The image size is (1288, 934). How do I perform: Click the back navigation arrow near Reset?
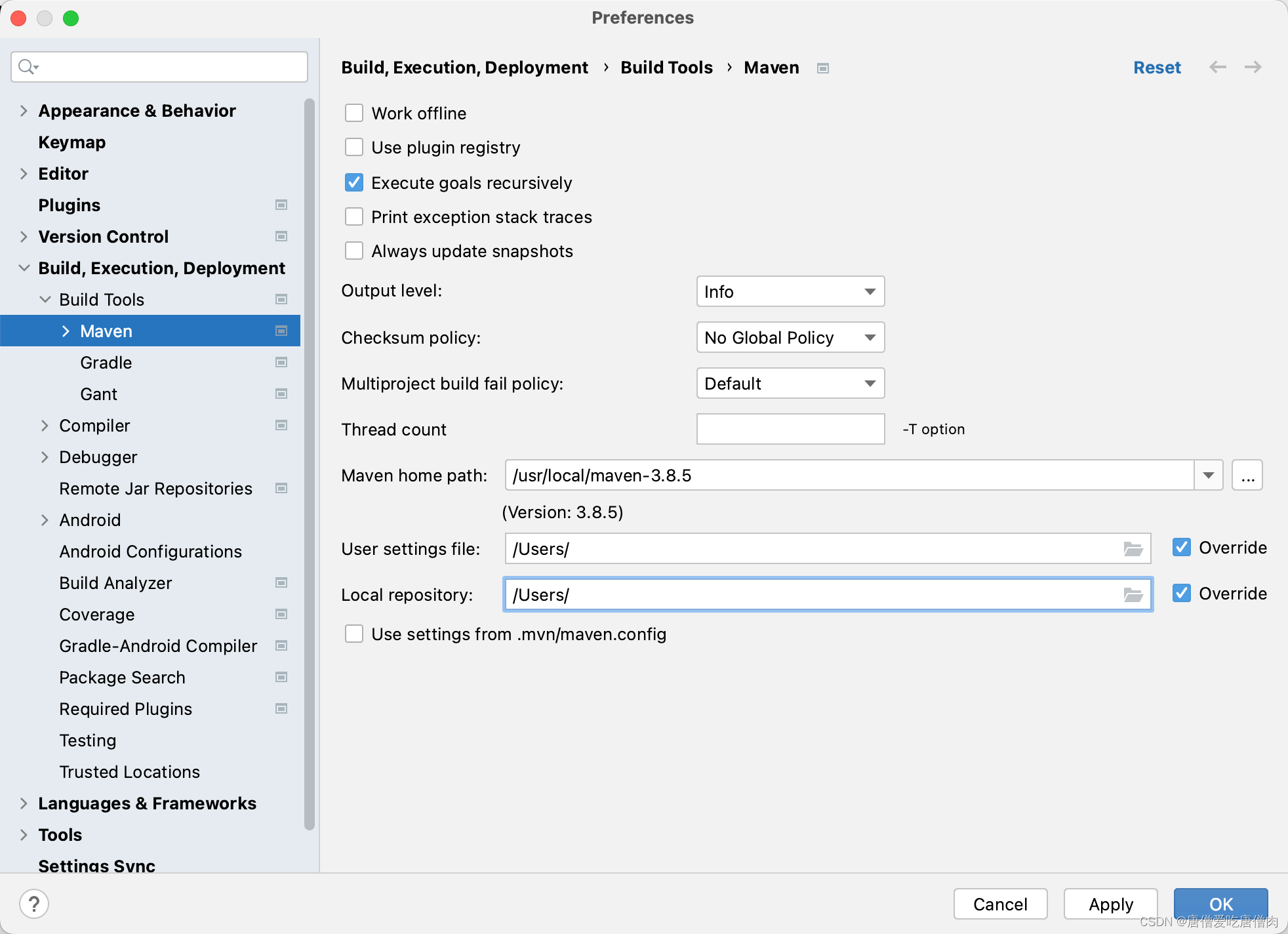click(x=1217, y=67)
